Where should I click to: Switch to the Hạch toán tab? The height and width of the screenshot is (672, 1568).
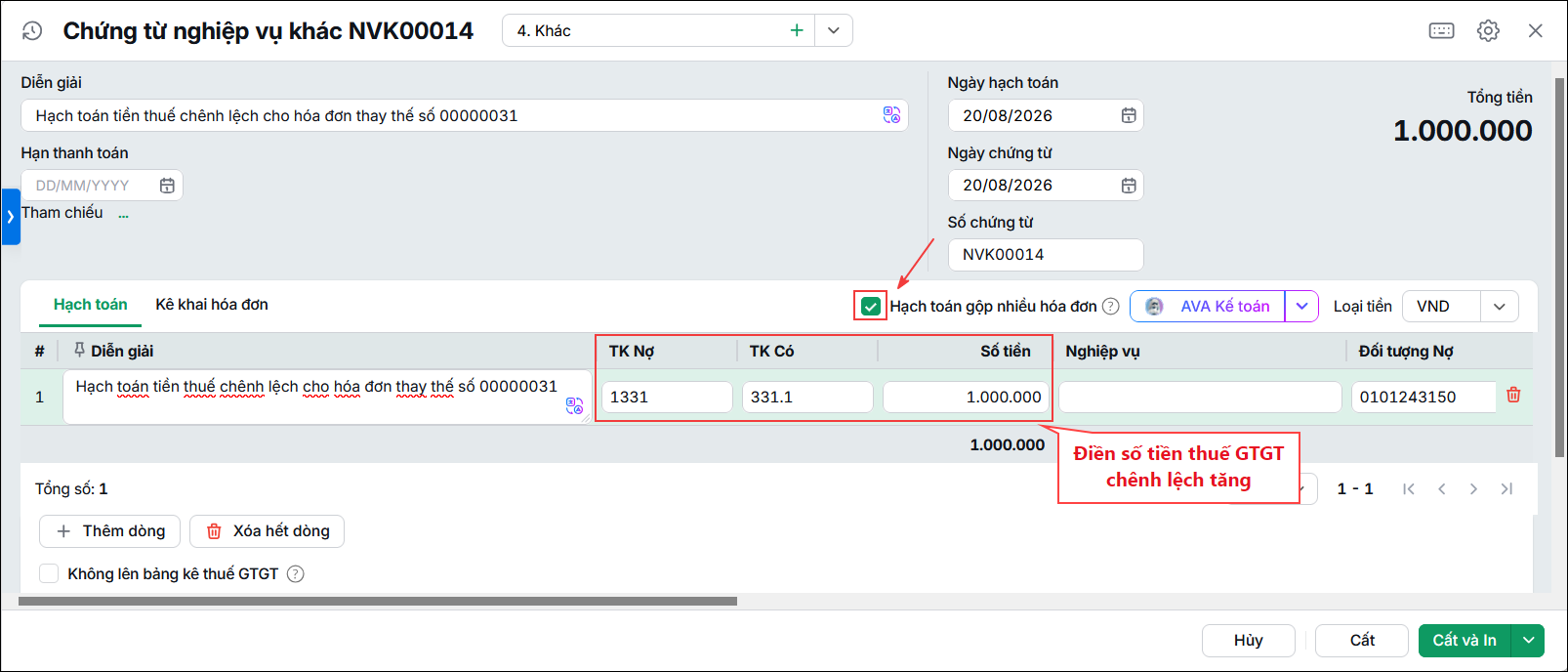click(91, 305)
